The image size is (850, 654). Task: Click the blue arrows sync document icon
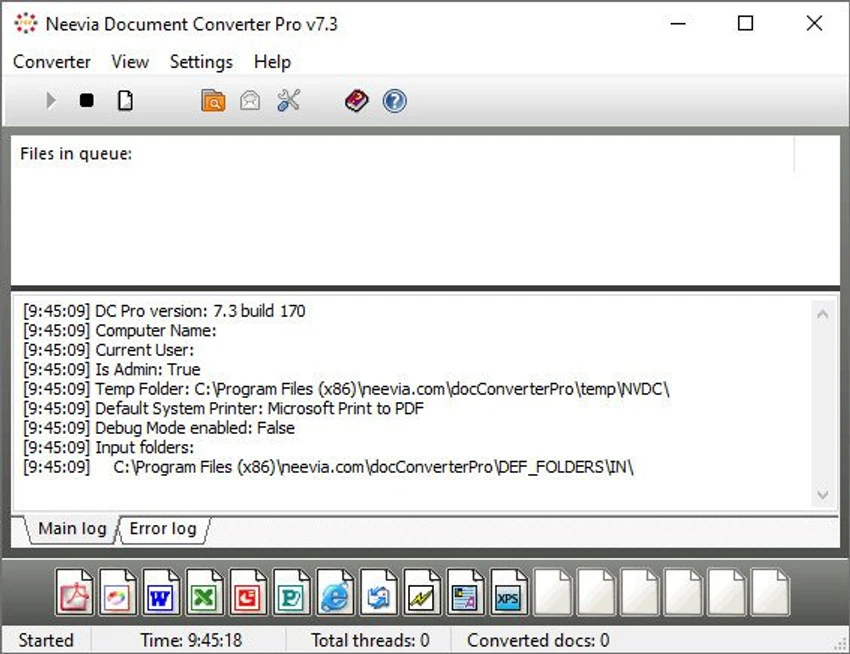378,592
